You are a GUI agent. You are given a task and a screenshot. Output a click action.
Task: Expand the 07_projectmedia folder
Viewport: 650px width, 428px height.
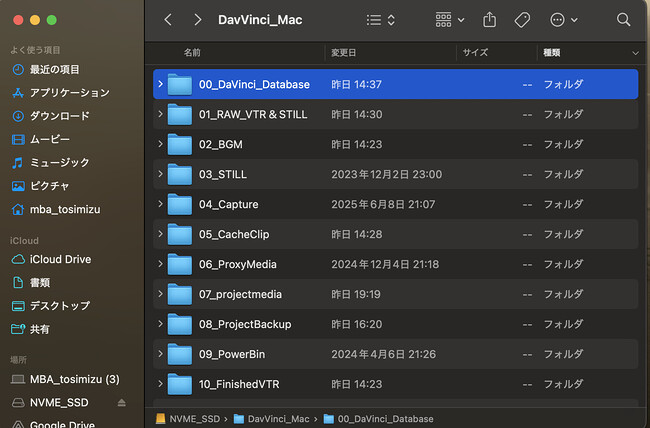tap(160, 294)
